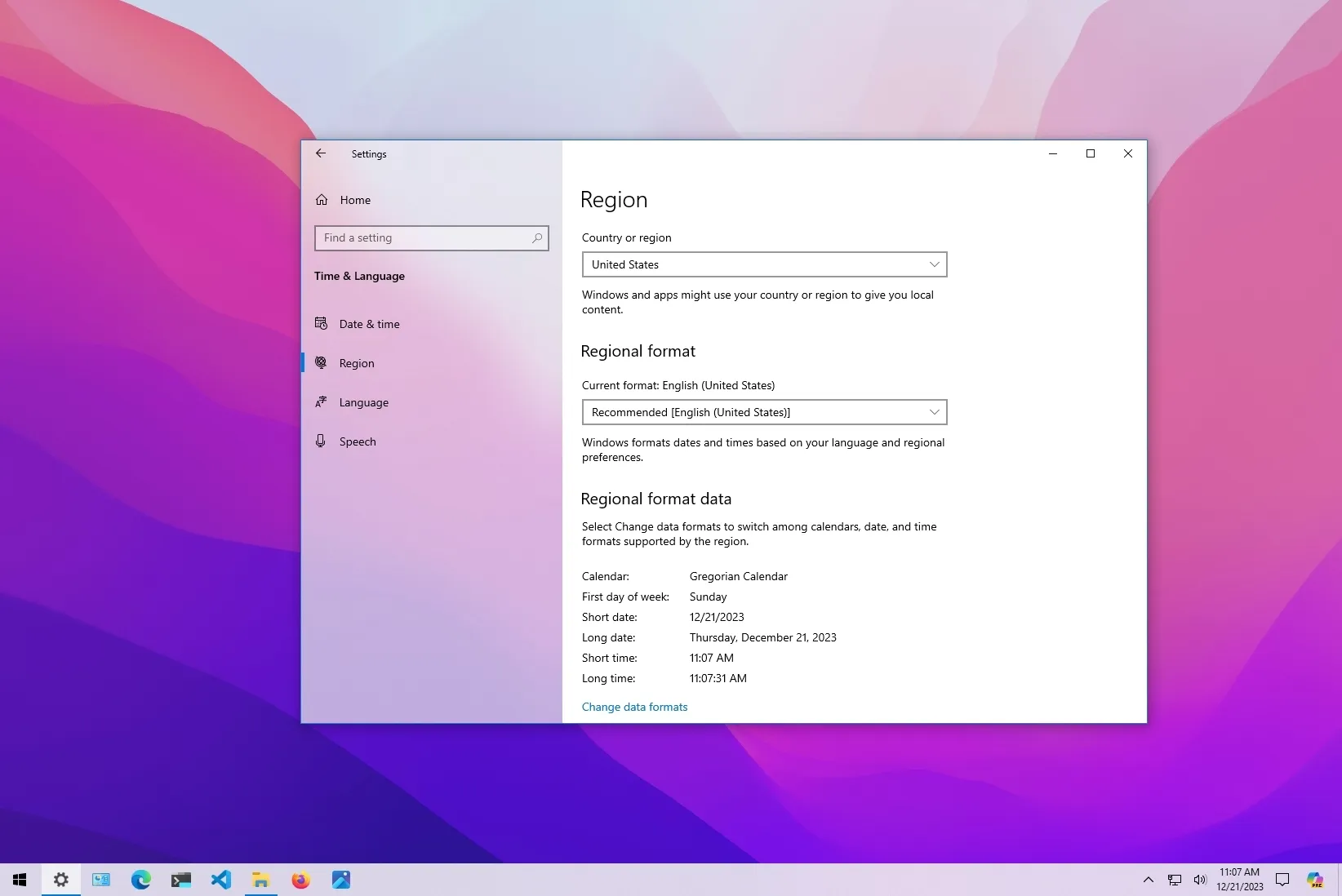The image size is (1342, 896).
Task: Click the back arrow in Settings
Action: pyautogui.click(x=320, y=153)
